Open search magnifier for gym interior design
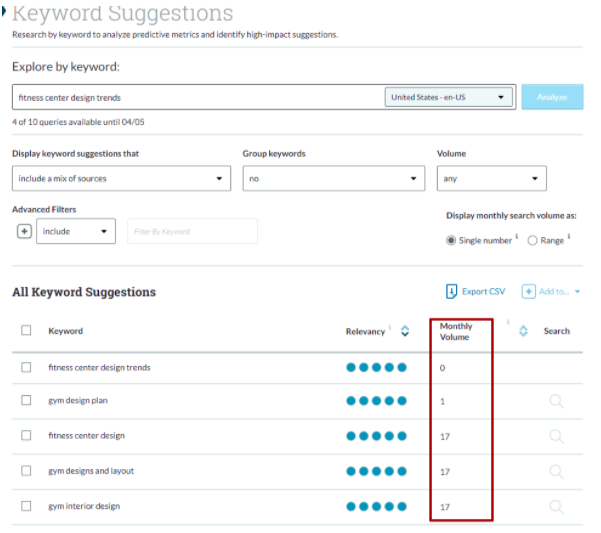 [x=556, y=507]
